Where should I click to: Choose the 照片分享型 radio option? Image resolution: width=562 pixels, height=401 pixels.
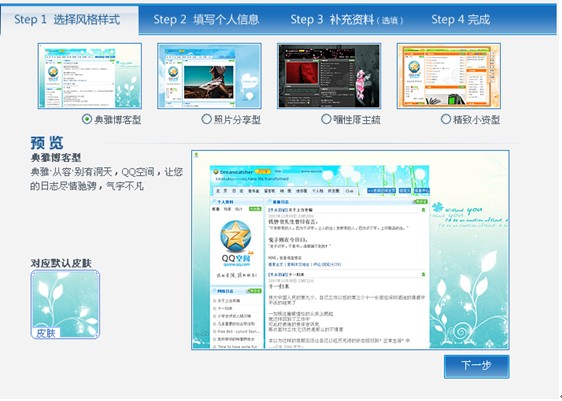pyautogui.click(x=206, y=119)
